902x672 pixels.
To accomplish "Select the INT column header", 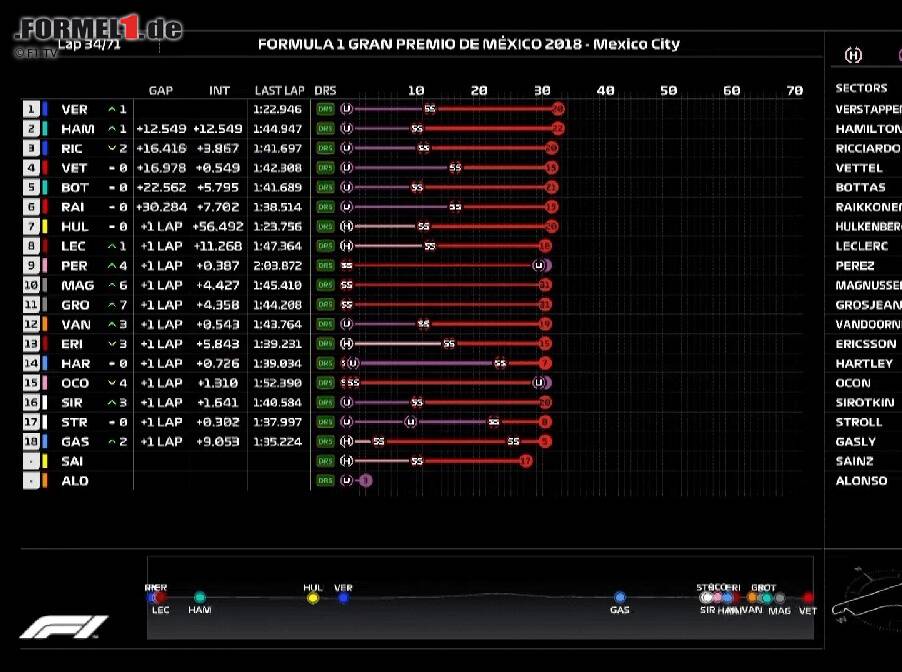I will pyautogui.click(x=219, y=90).
